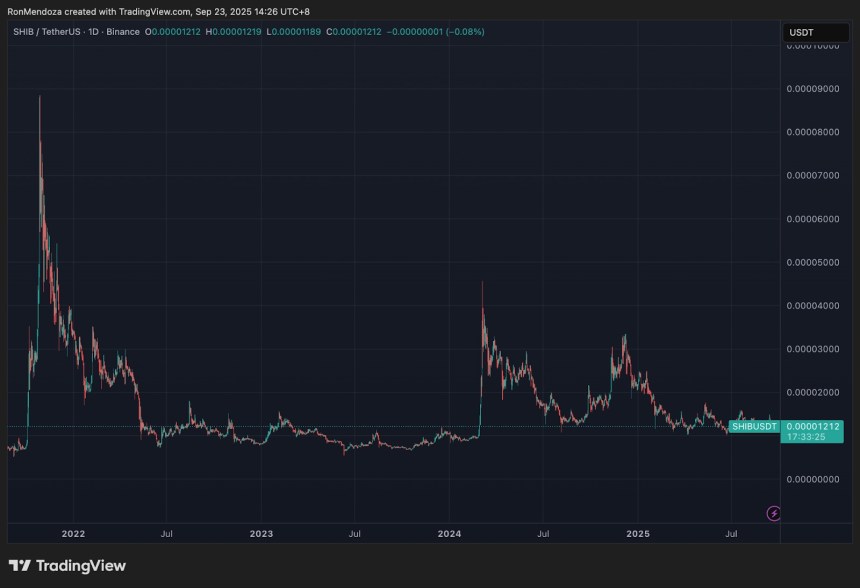Click the late-2021 all-time-high candle peak

pyautogui.click(x=39, y=97)
